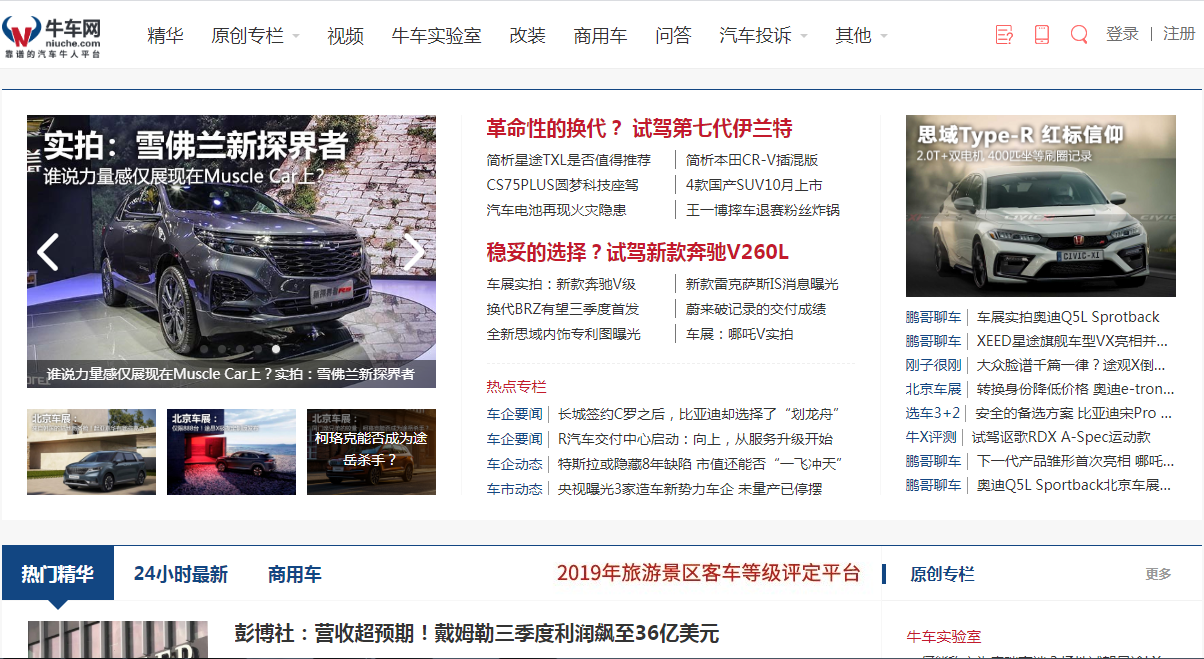
Task: Open 牛车实验室 in the navigation bar
Action: tap(436, 36)
